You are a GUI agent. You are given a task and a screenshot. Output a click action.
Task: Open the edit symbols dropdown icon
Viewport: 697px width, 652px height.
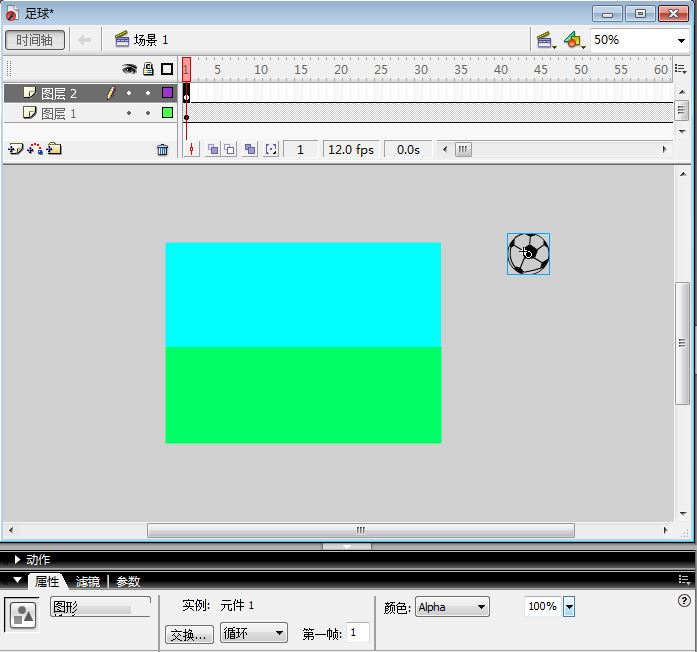click(574, 40)
